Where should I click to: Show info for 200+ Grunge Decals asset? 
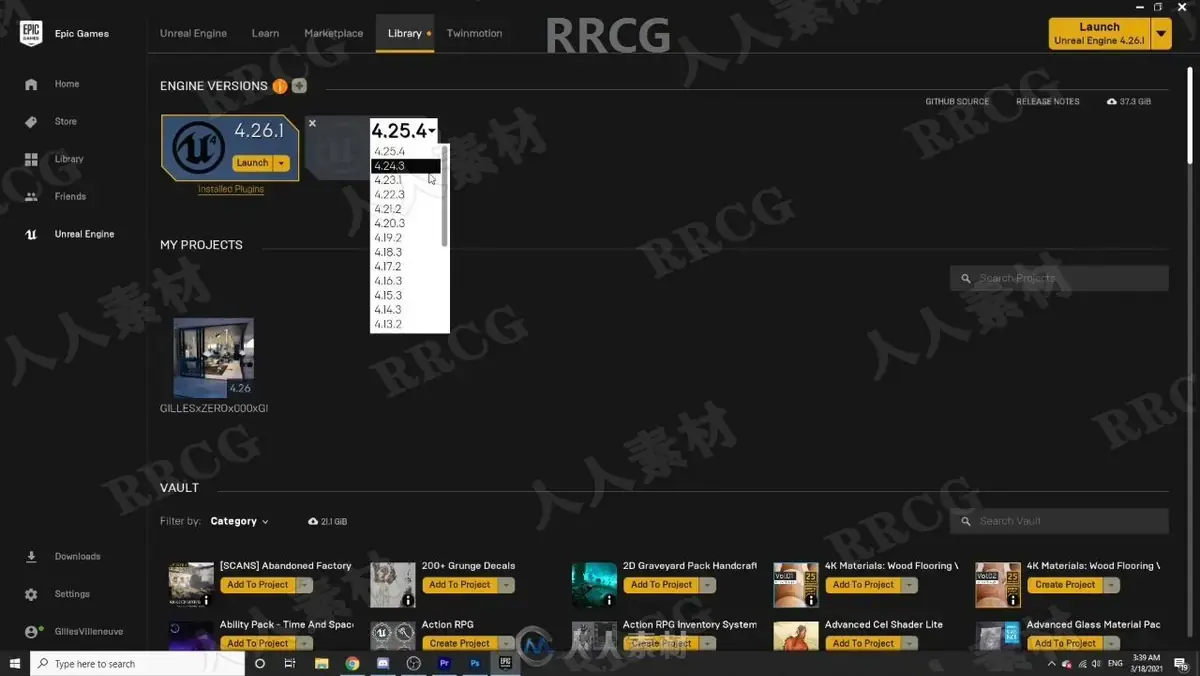click(408, 600)
